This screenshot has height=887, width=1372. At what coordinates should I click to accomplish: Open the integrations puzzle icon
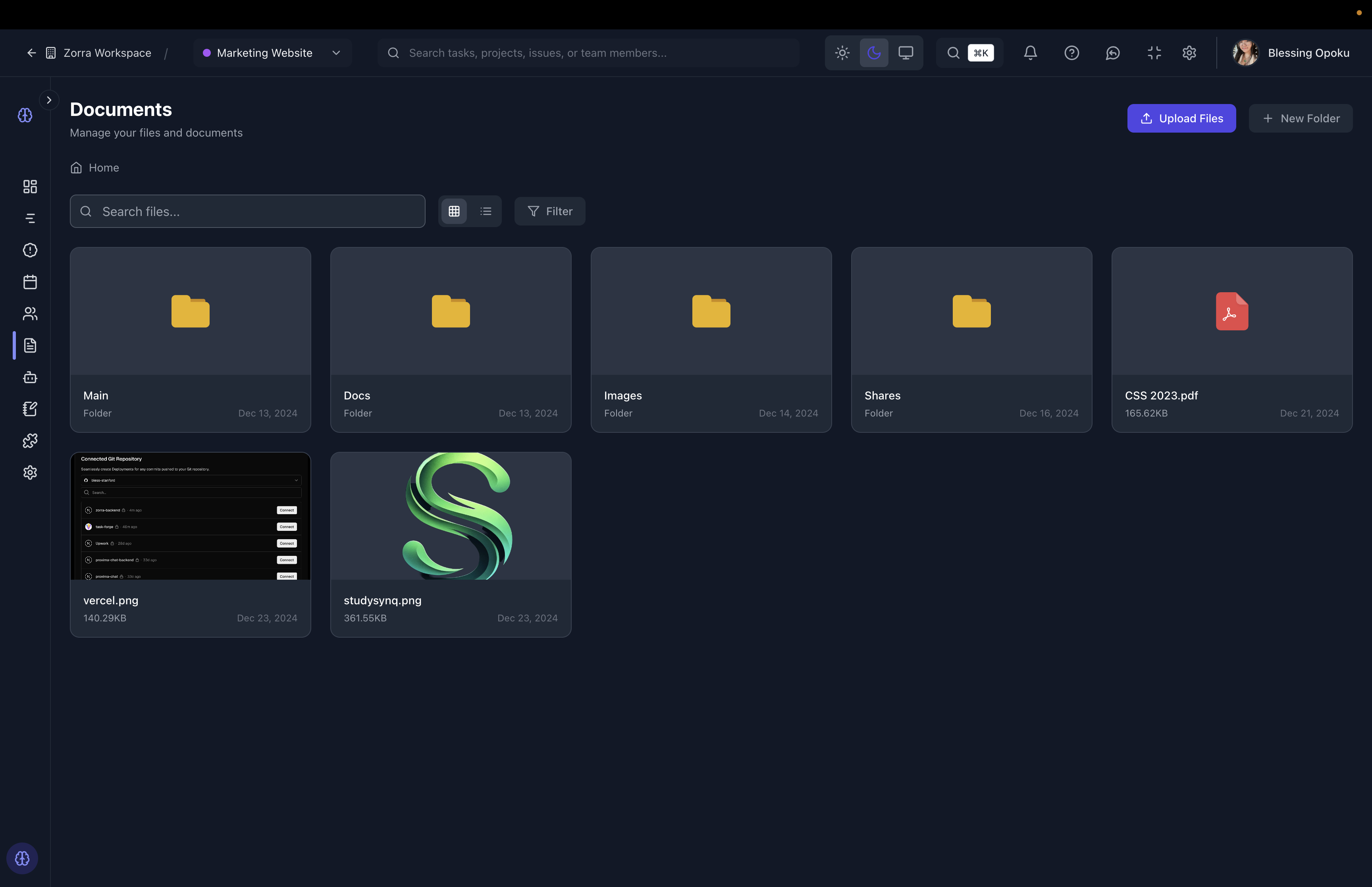tap(30, 441)
